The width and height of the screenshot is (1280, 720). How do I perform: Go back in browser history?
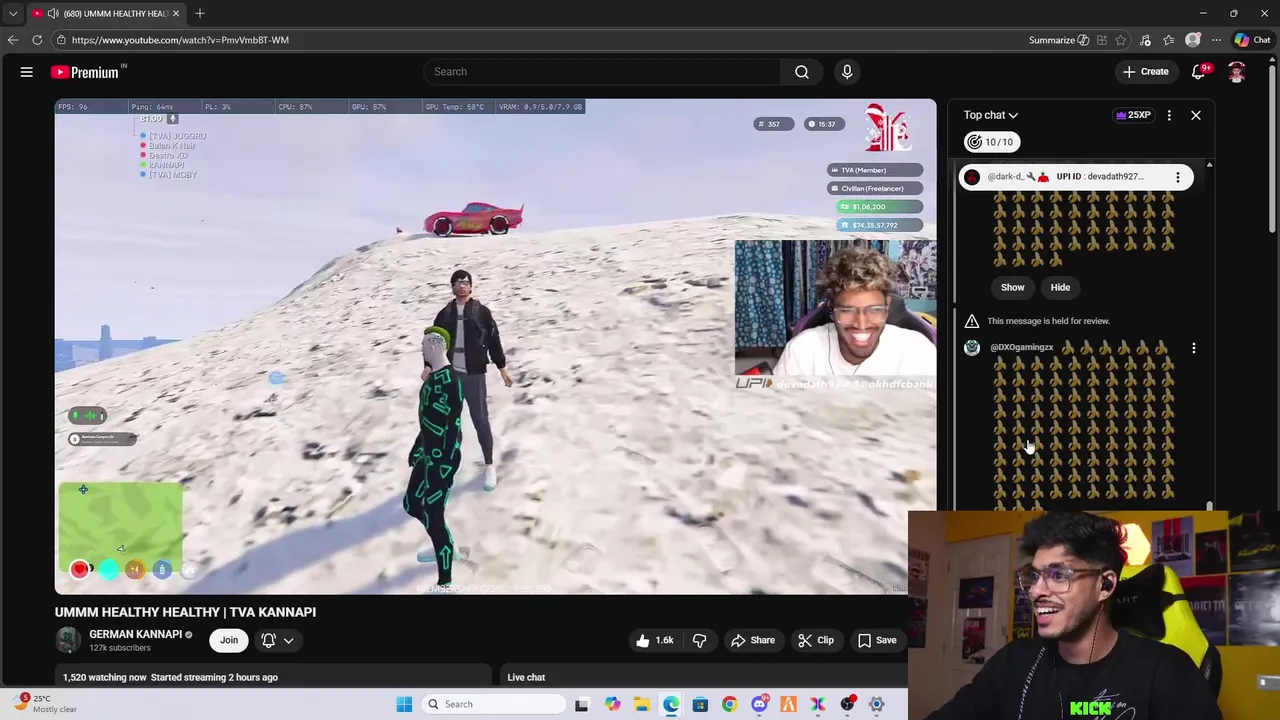pos(12,40)
